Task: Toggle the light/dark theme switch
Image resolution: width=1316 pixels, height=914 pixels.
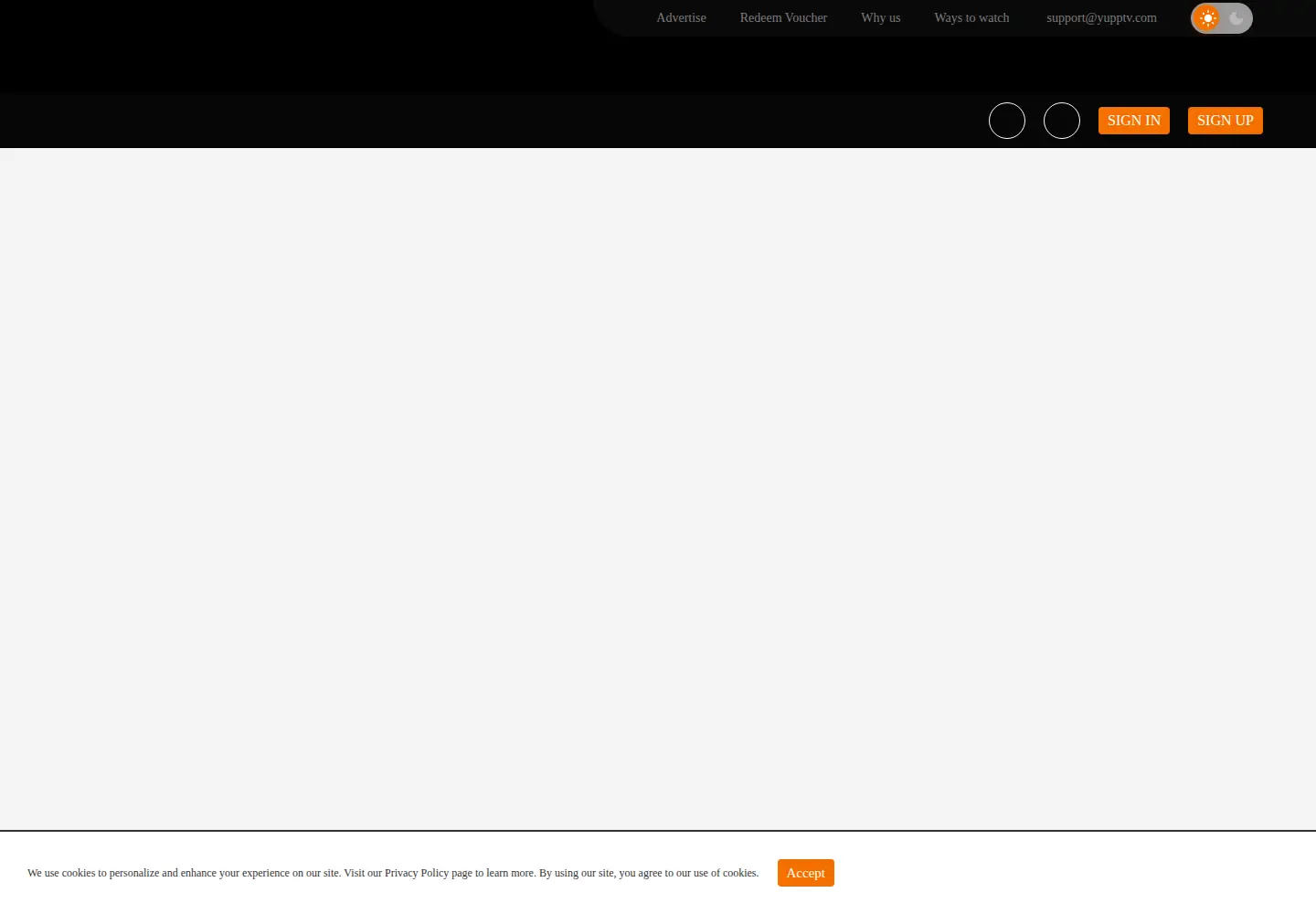Action: (1222, 18)
